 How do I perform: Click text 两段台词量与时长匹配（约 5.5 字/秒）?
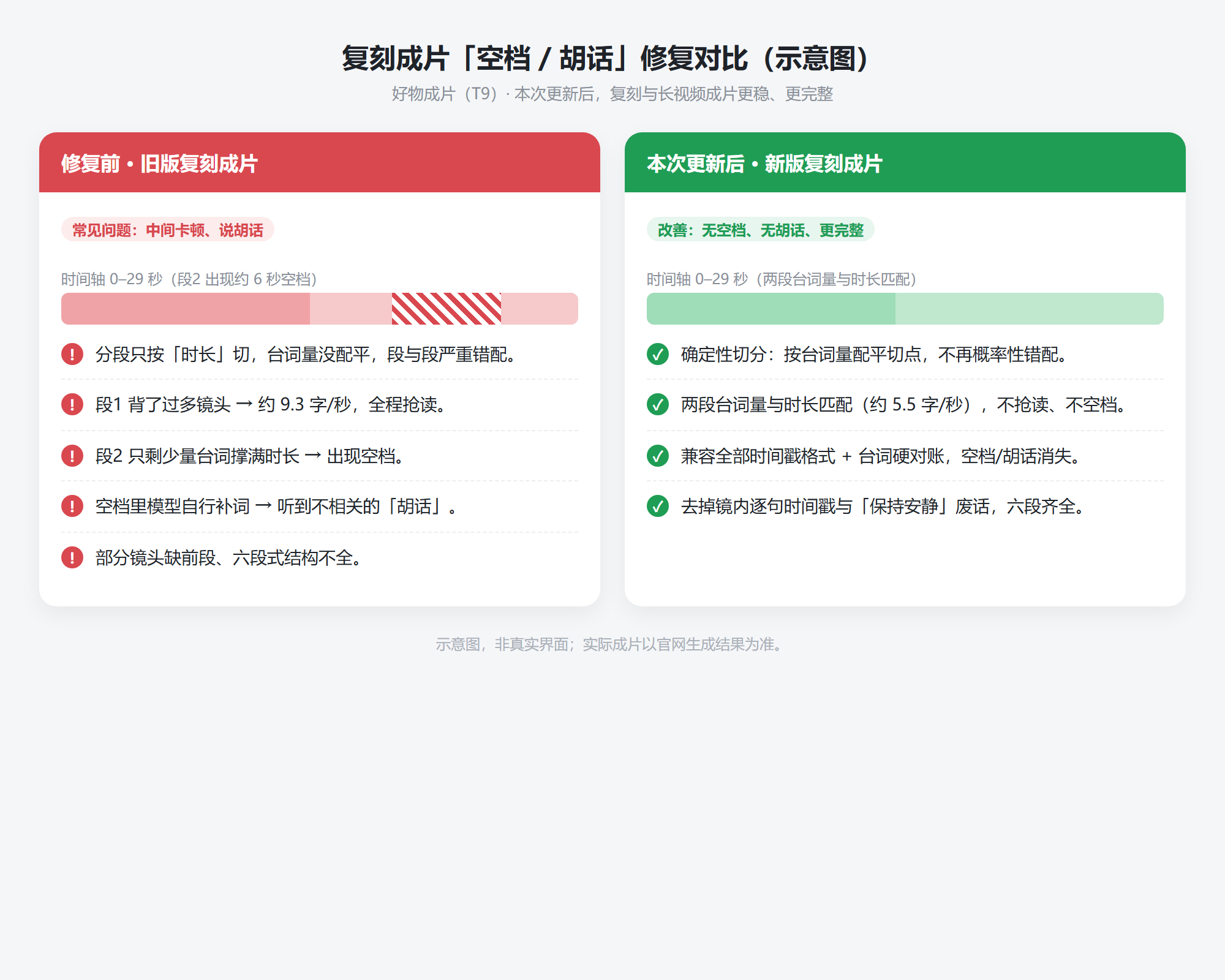pos(903,405)
